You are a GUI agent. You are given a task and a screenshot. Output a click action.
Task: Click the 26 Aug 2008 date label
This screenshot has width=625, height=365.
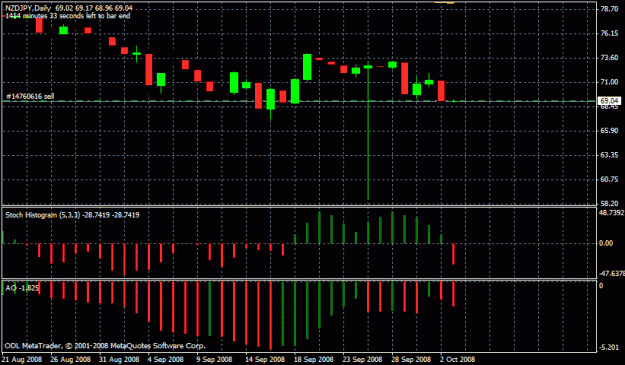pyautogui.click(x=71, y=359)
